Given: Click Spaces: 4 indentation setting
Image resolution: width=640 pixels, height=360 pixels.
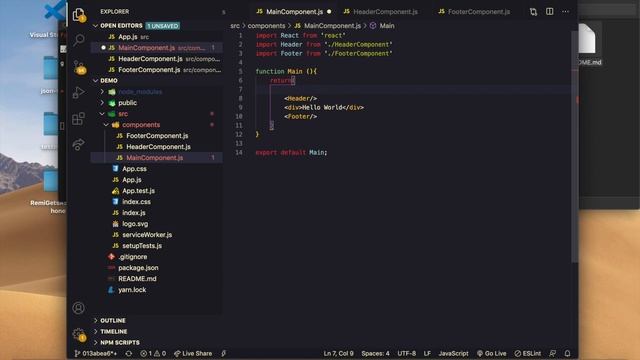Looking at the screenshot, I should click(376, 353).
